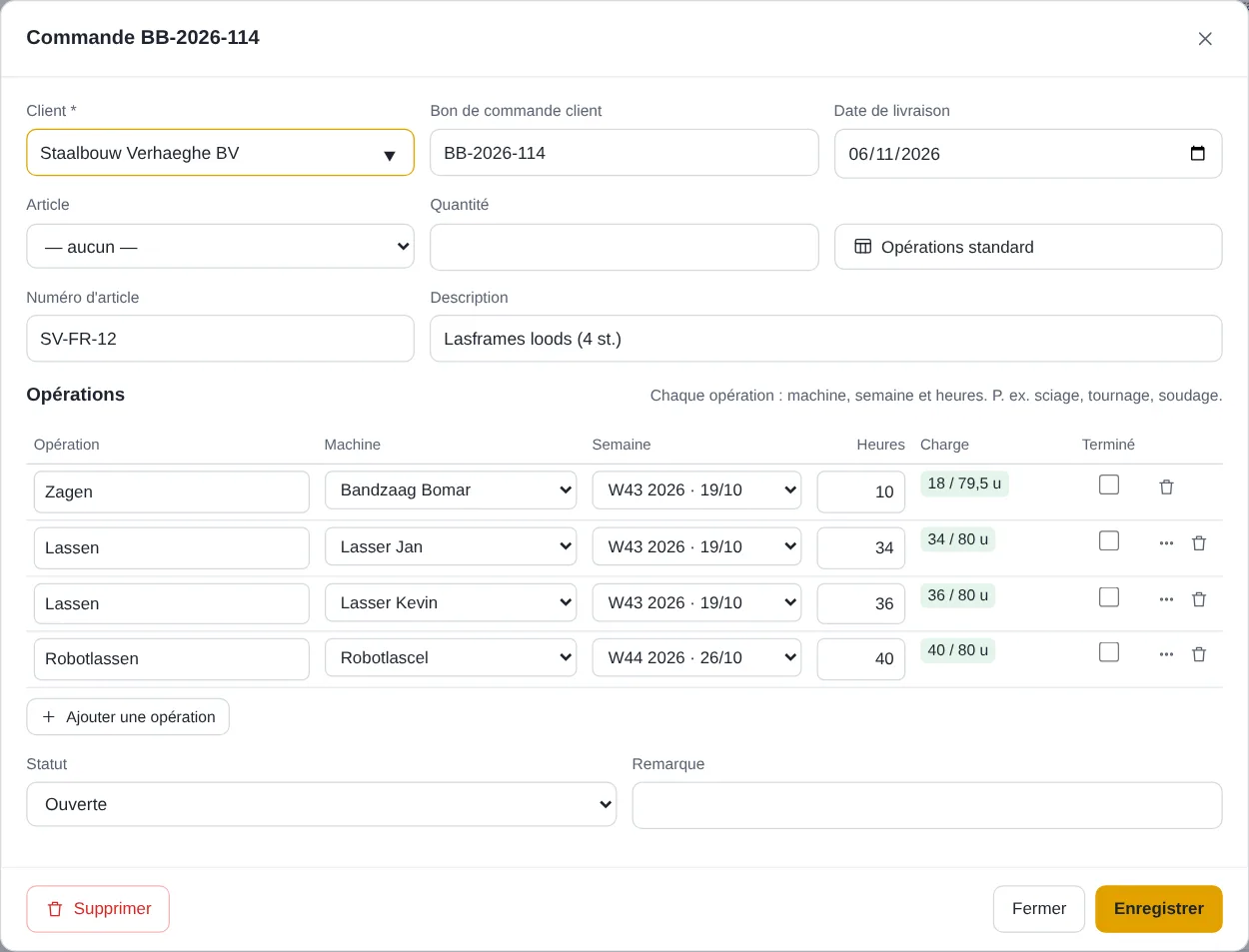Open the delivery date calendar picker
The height and width of the screenshot is (952, 1249).
click(x=1198, y=154)
